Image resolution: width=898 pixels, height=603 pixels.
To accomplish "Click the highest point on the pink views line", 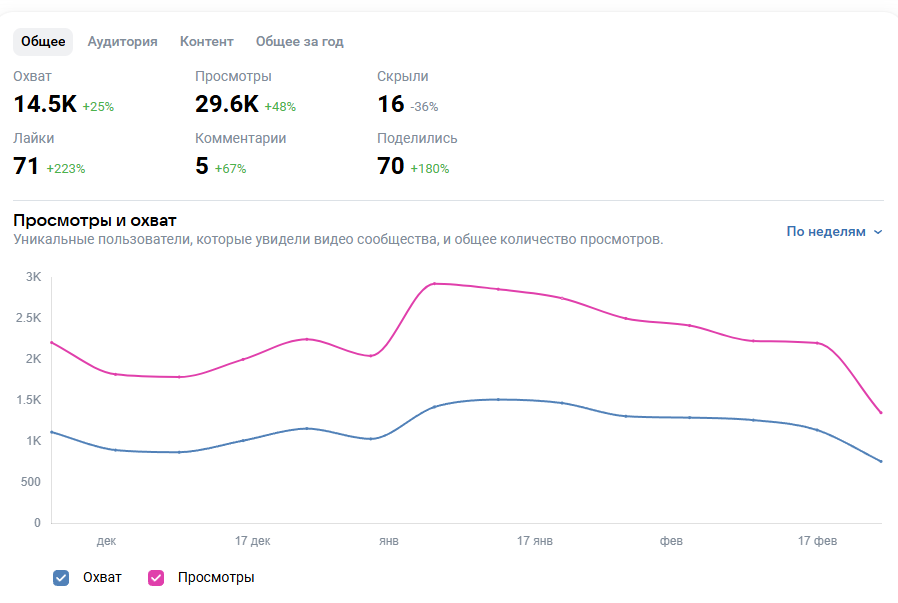I will click(x=435, y=284).
